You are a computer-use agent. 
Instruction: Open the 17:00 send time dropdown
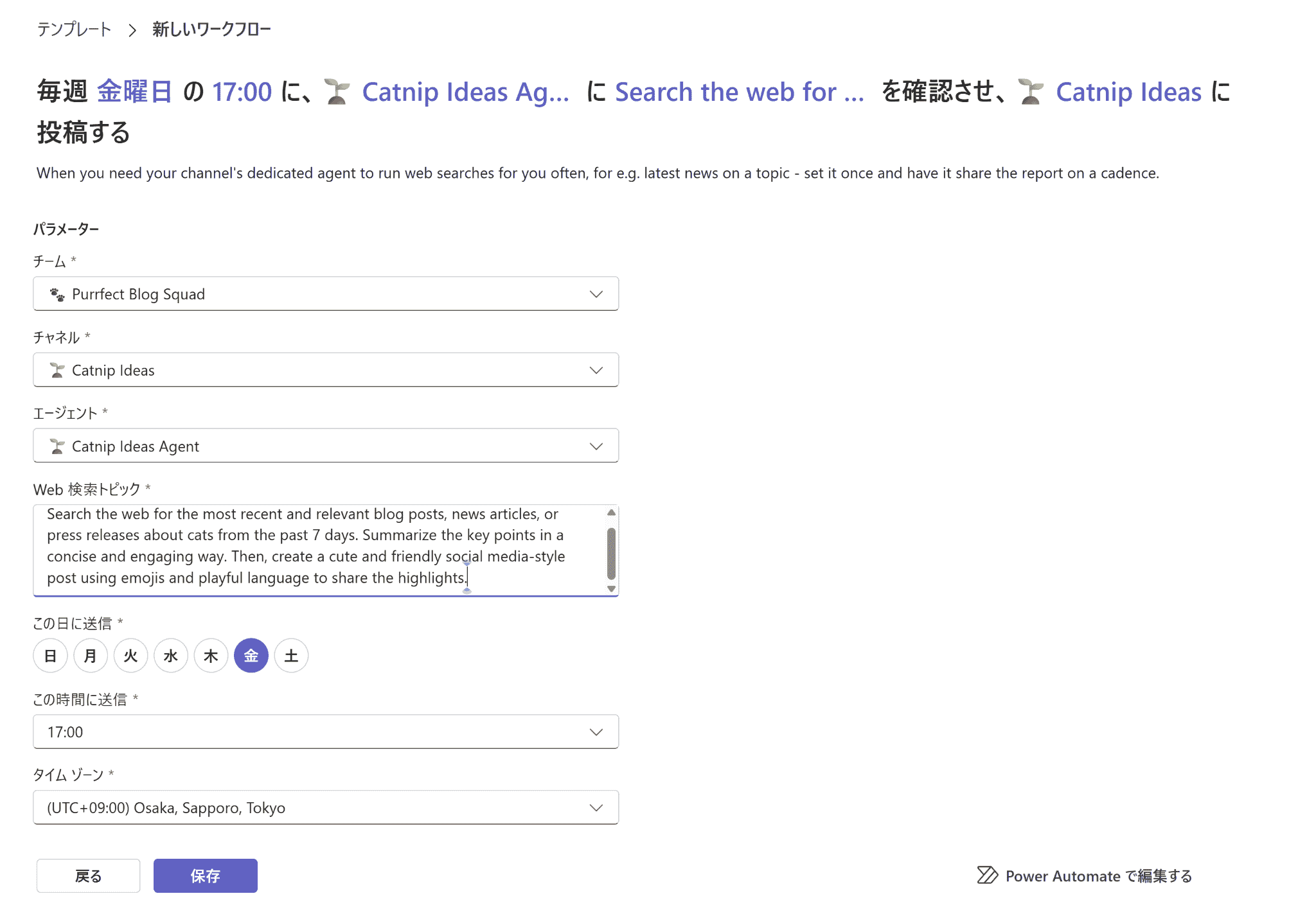[x=326, y=732]
